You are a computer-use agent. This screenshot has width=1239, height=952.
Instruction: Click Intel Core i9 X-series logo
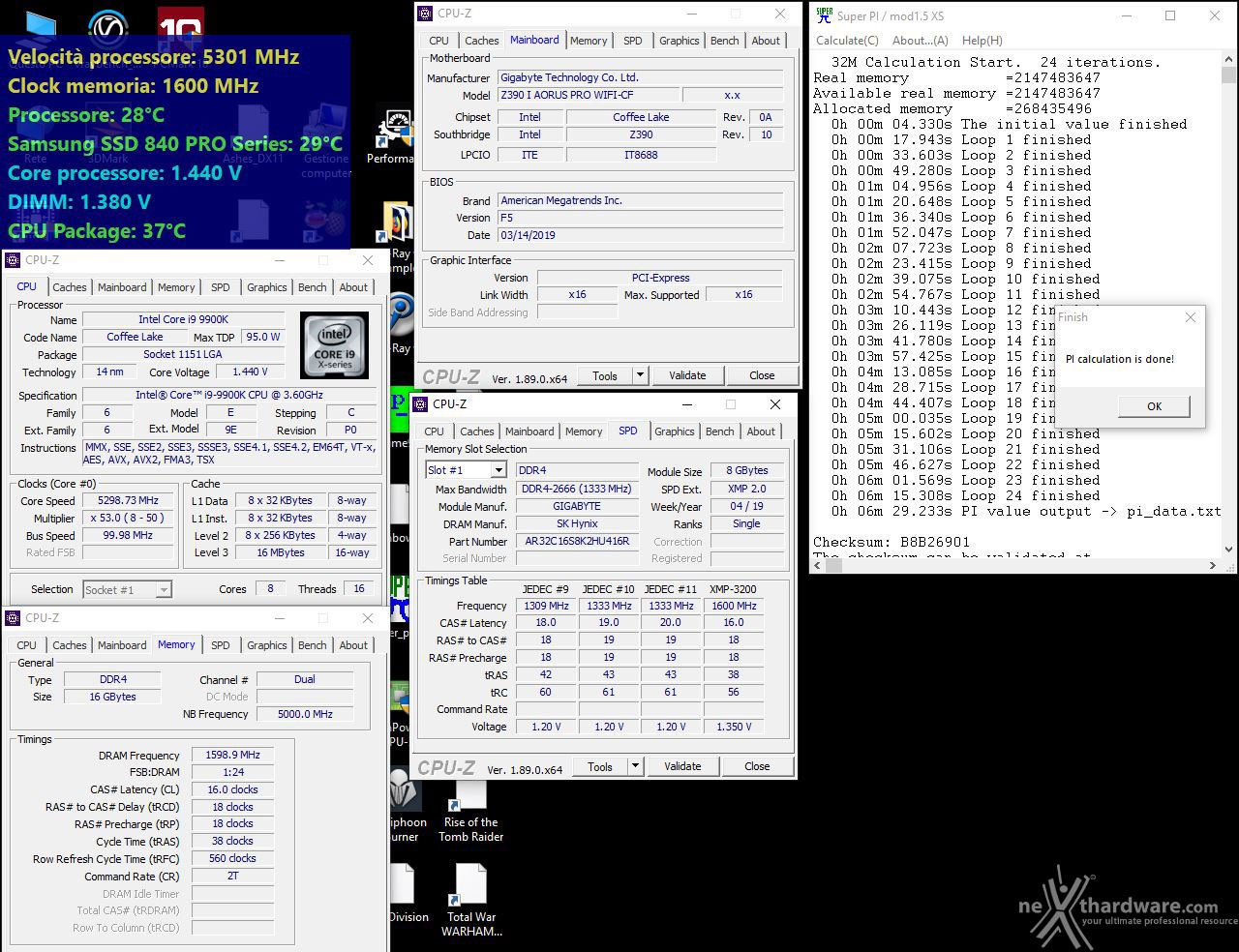click(x=334, y=345)
